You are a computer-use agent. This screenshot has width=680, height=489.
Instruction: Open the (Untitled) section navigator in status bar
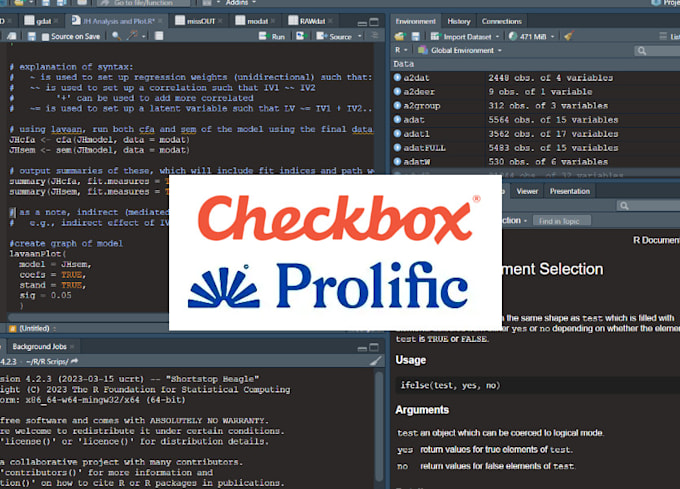33,329
